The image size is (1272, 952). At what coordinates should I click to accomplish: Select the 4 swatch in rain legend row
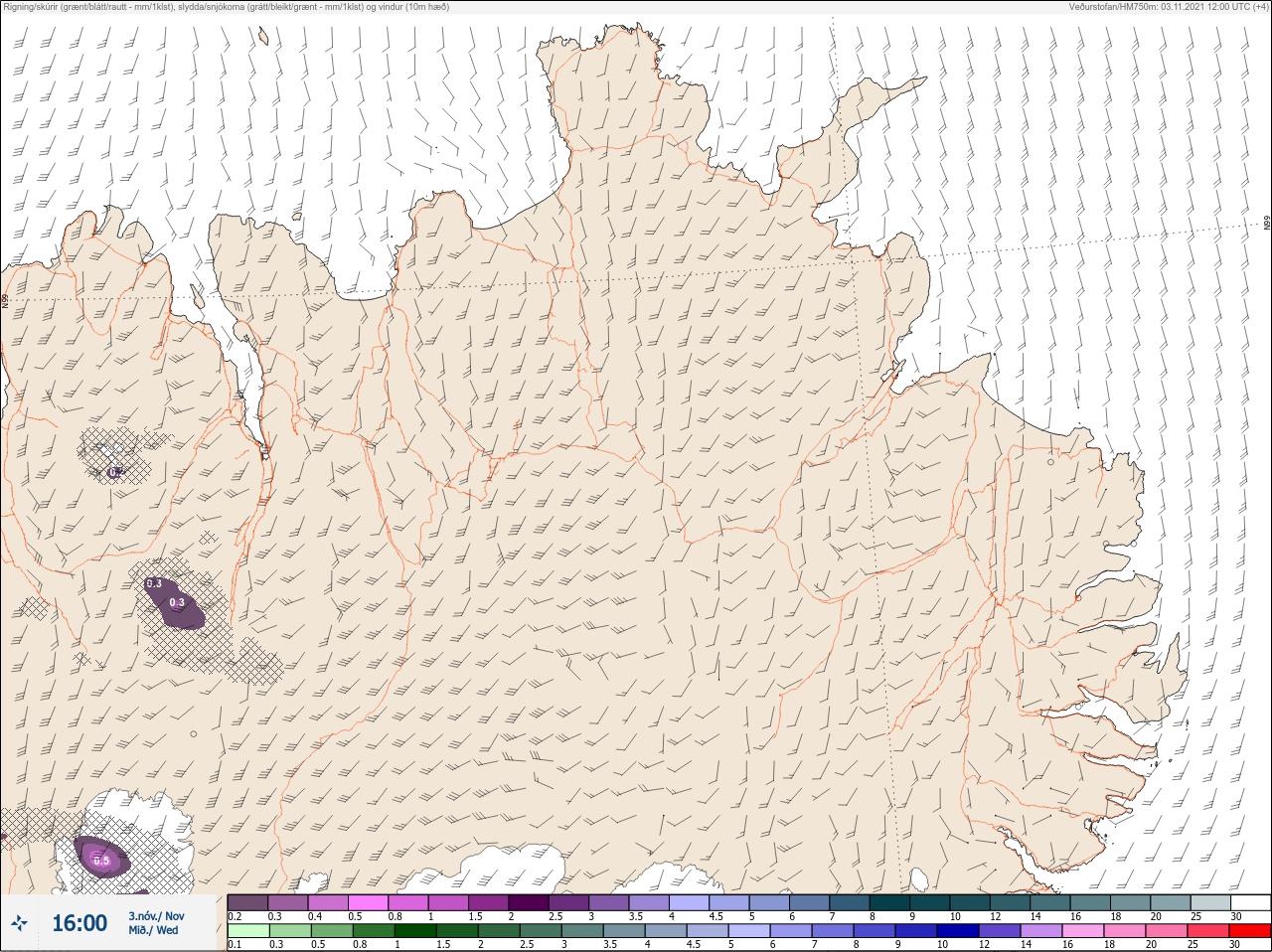click(666, 931)
